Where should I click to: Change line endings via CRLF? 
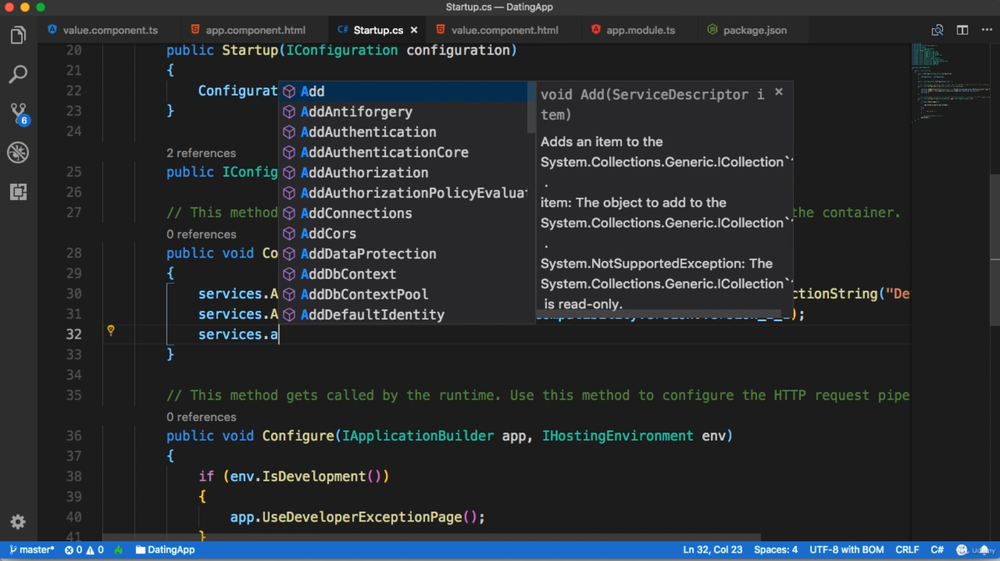[x=907, y=550]
